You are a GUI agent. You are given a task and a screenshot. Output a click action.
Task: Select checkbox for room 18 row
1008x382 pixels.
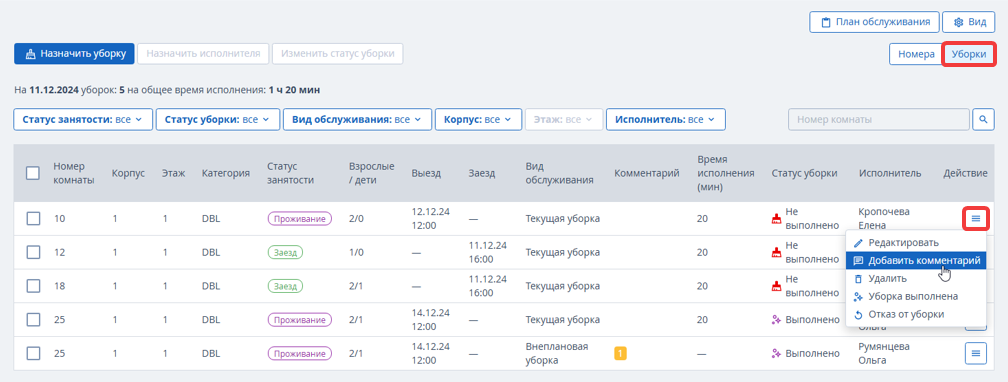[x=33, y=286]
